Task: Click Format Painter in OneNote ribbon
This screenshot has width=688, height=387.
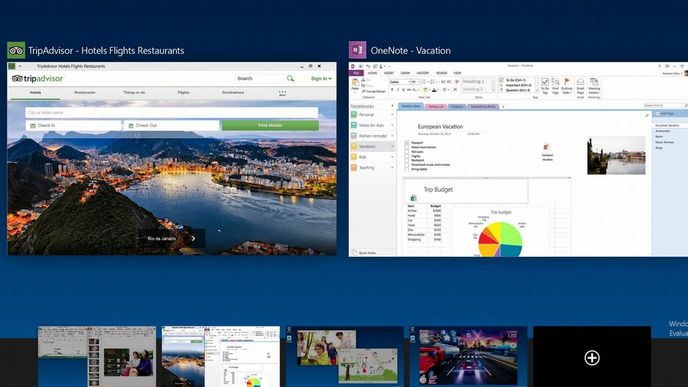Action: click(373, 91)
